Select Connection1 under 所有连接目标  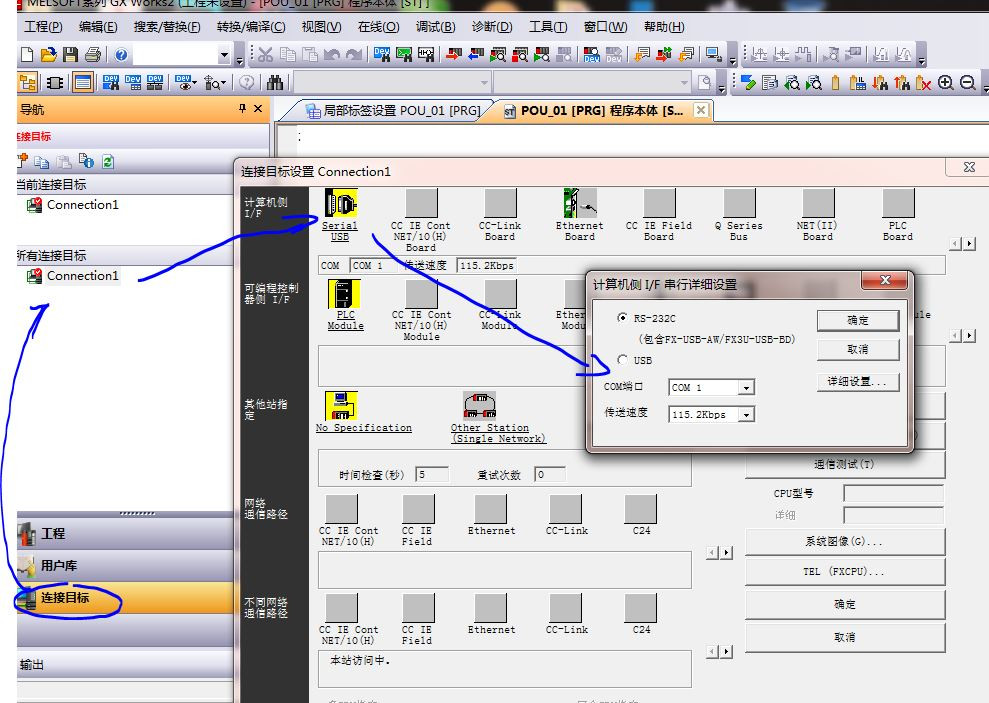pyautogui.click(x=83, y=276)
